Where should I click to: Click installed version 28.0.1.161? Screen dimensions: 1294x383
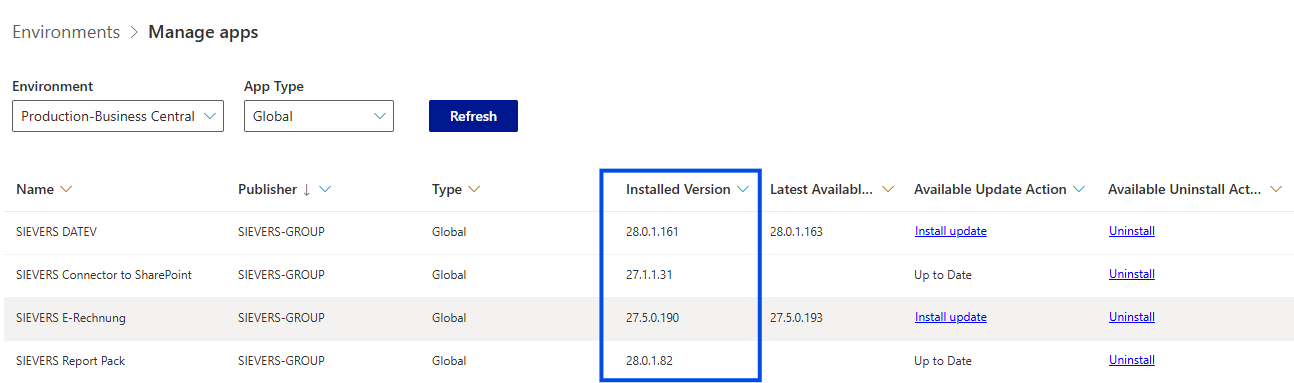[652, 231]
